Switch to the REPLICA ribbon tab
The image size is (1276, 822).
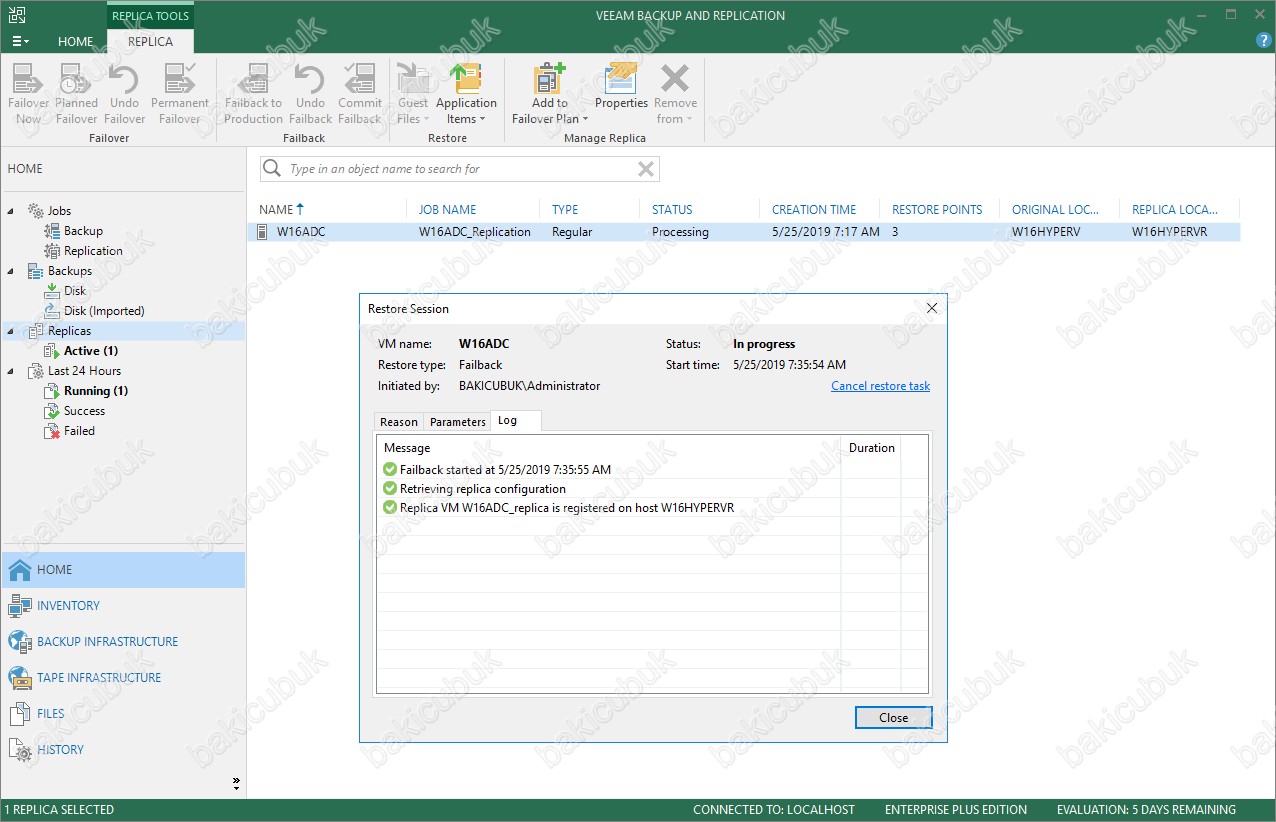click(x=150, y=42)
